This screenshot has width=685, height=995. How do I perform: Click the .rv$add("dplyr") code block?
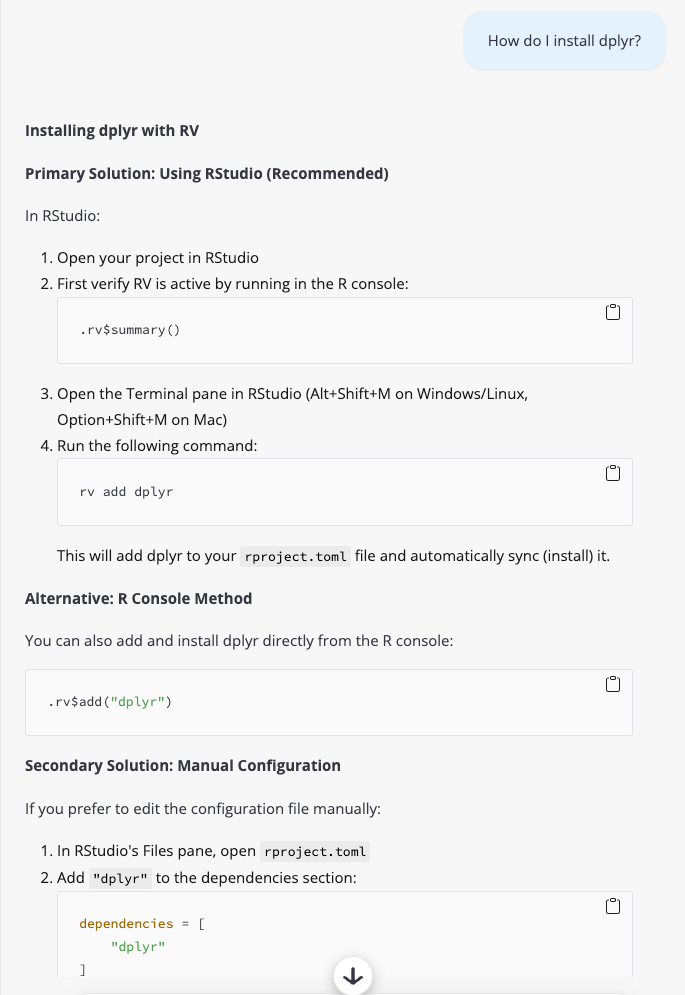pyautogui.click(x=328, y=702)
